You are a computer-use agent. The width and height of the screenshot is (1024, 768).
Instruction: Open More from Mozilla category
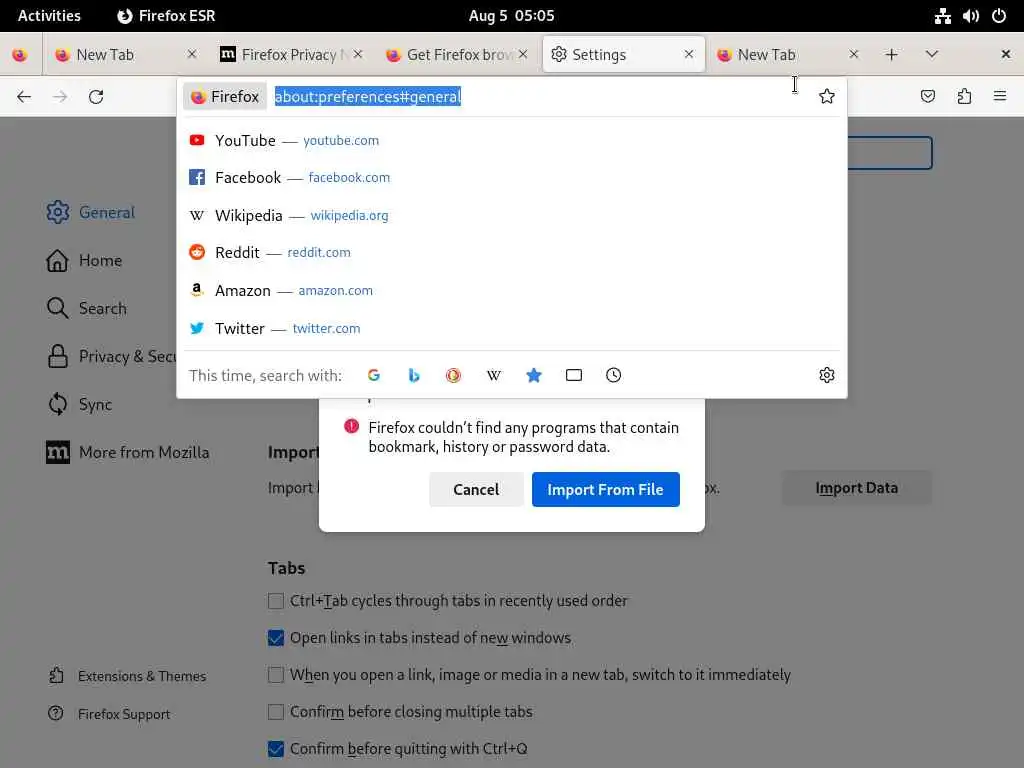[128, 453]
